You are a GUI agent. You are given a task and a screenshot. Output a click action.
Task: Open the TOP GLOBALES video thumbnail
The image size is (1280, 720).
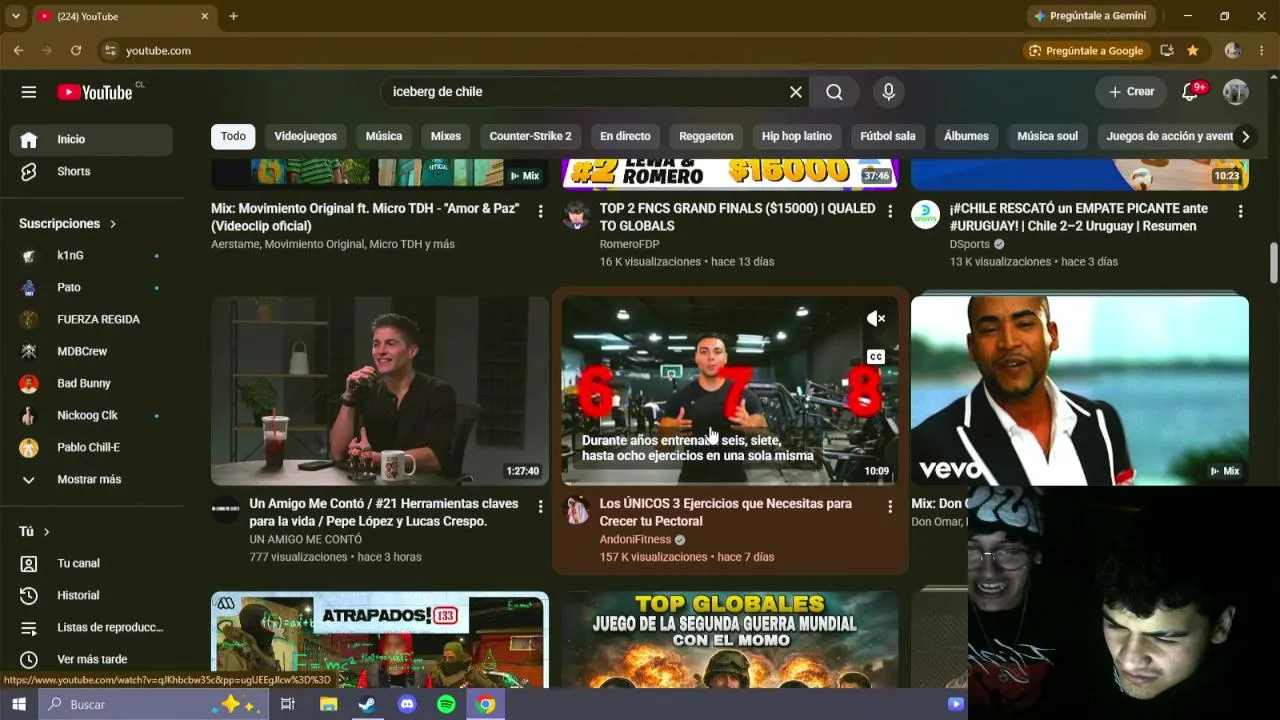pos(730,639)
